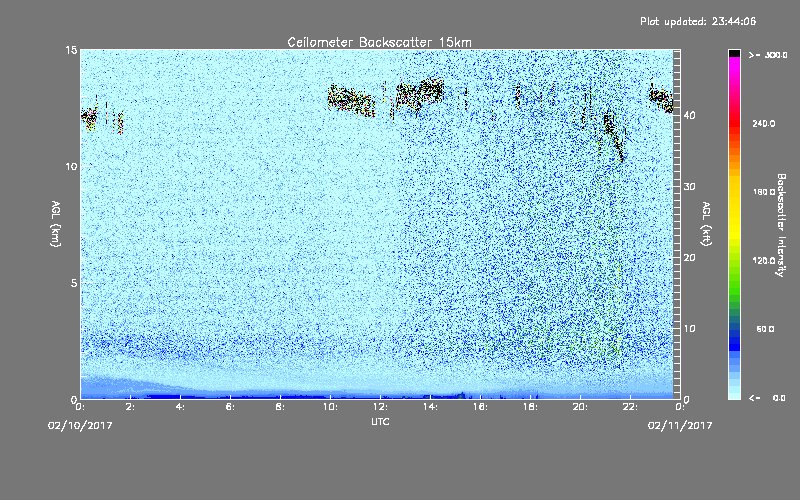
Task: Click the '>= 300.0' colorbar label
Action: (x=768, y=55)
